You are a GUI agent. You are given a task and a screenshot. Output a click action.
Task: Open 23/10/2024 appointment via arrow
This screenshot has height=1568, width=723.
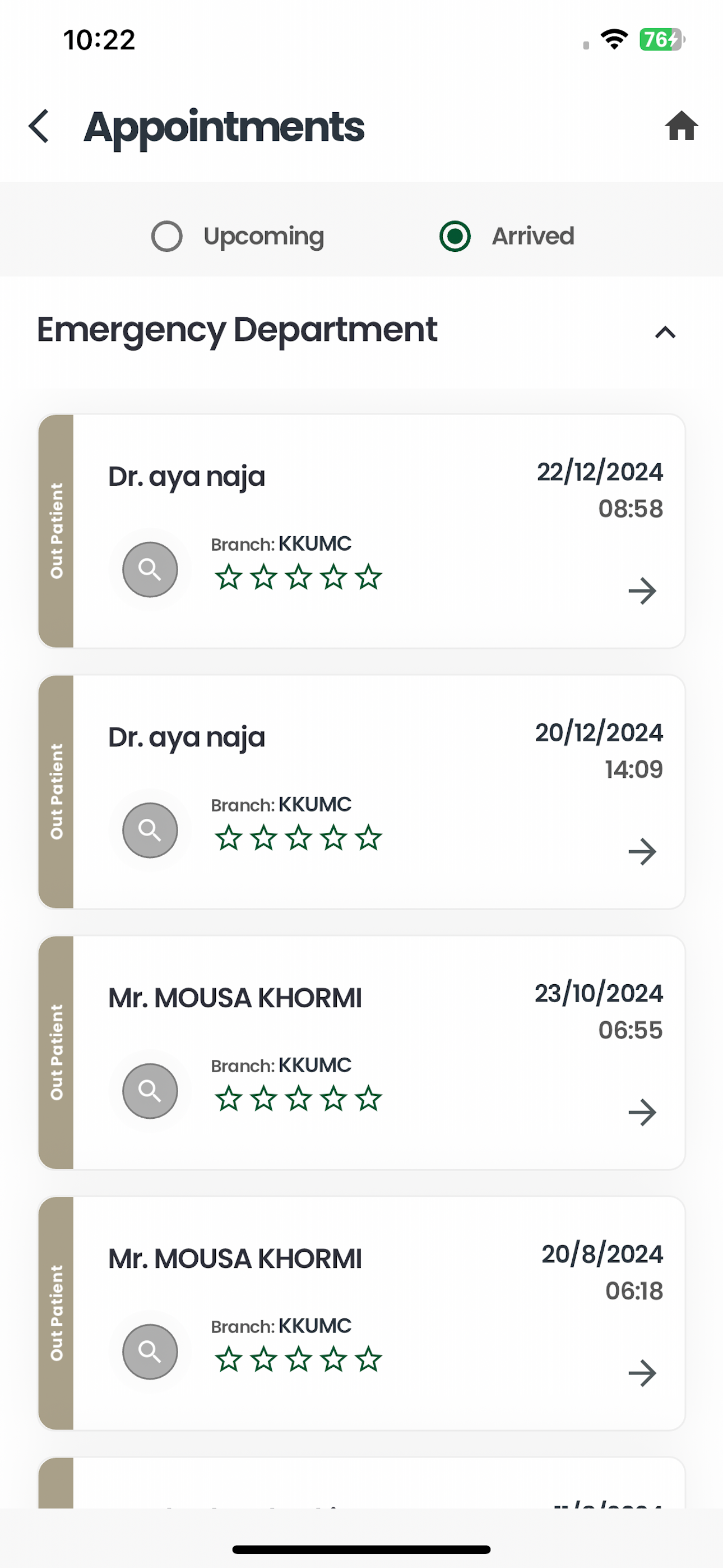642,1112
